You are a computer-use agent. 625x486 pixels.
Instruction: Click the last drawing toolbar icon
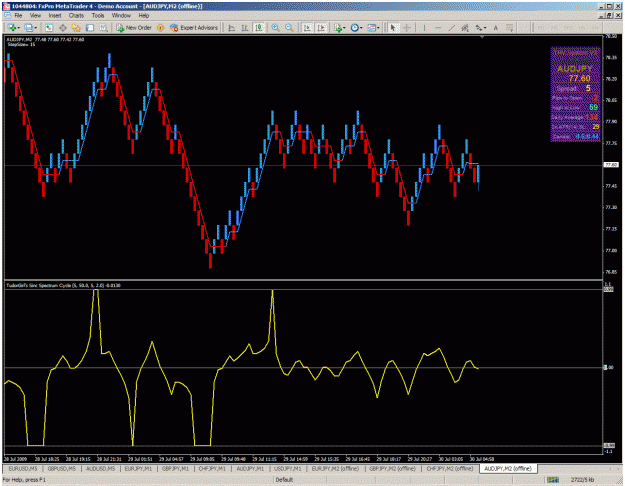509,28
